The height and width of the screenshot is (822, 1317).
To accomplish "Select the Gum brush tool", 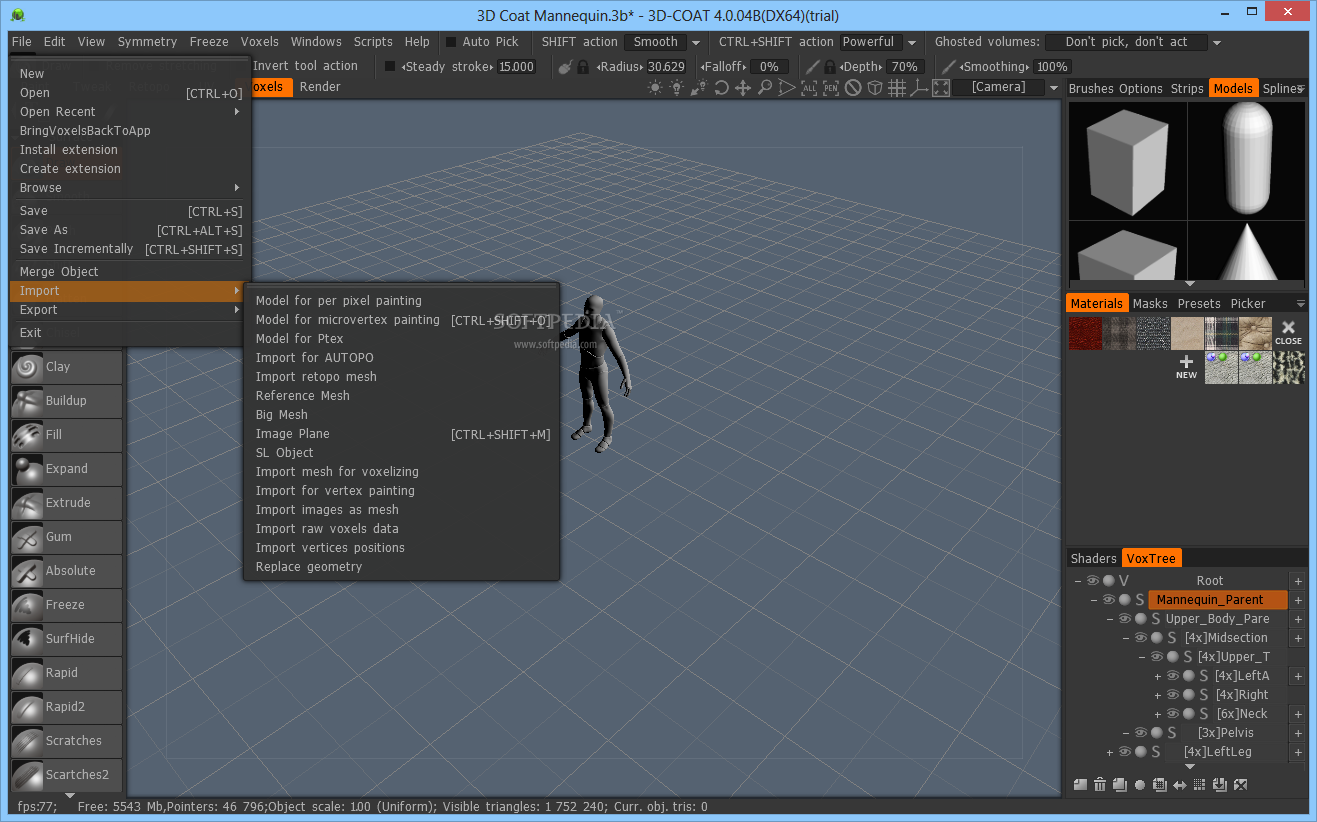I will pos(66,537).
